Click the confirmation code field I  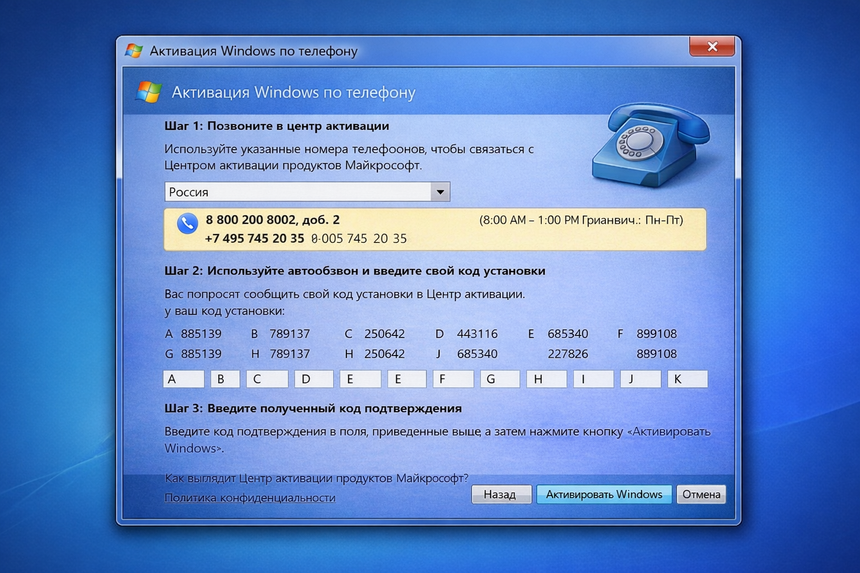pos(593,379)
